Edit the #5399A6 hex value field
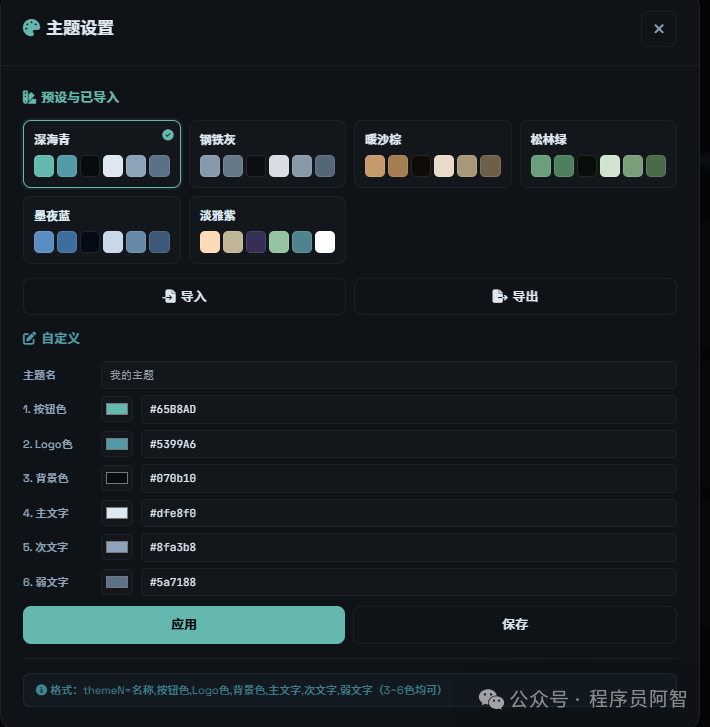The image size is (710, 727). point(409,444)
